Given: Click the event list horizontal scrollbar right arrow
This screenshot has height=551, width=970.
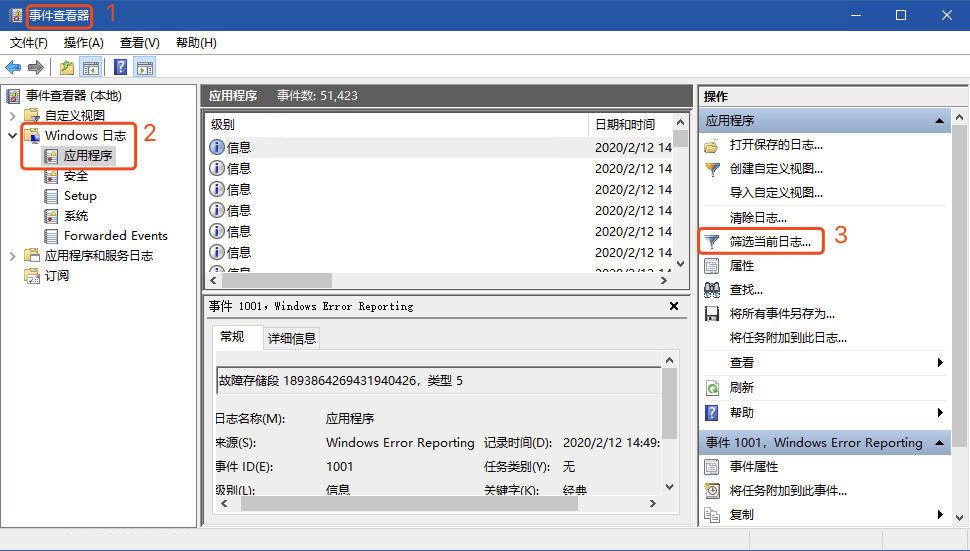Looking at the screenshot, I should pos(664,280).
